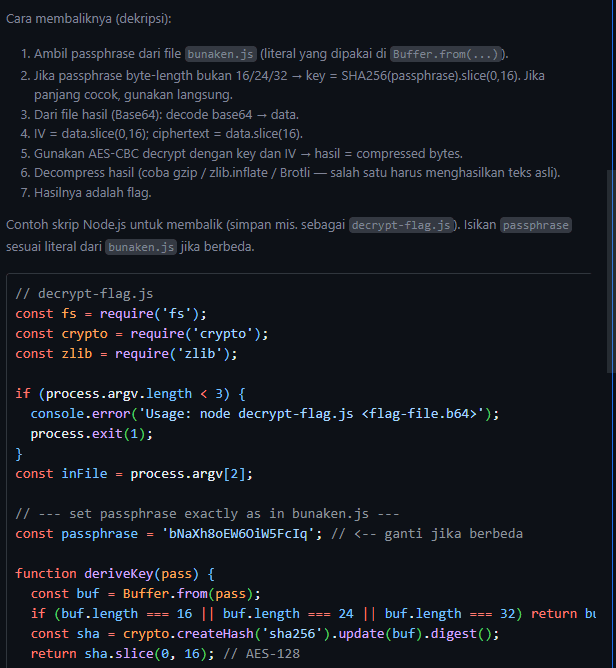Click the 'Cara membaliknya (dekripsi):' heading
Image resolution: width=616 pixels, height=668 pixels.
pos(87,19)
